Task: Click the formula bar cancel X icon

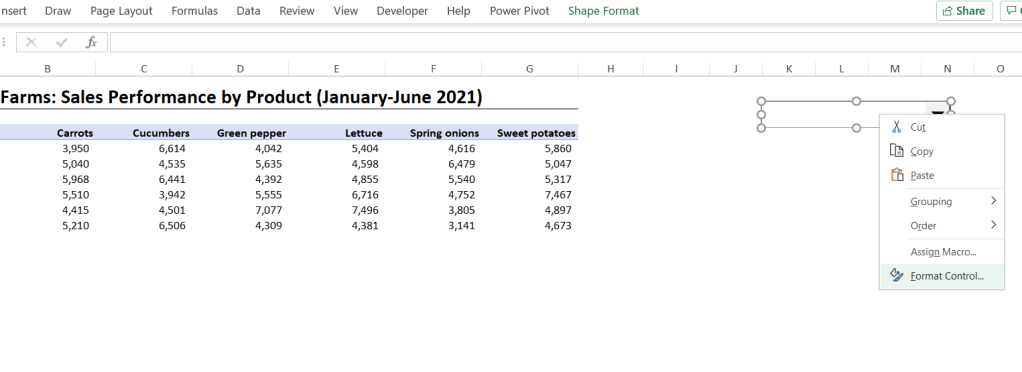Action: coord(31,43)
